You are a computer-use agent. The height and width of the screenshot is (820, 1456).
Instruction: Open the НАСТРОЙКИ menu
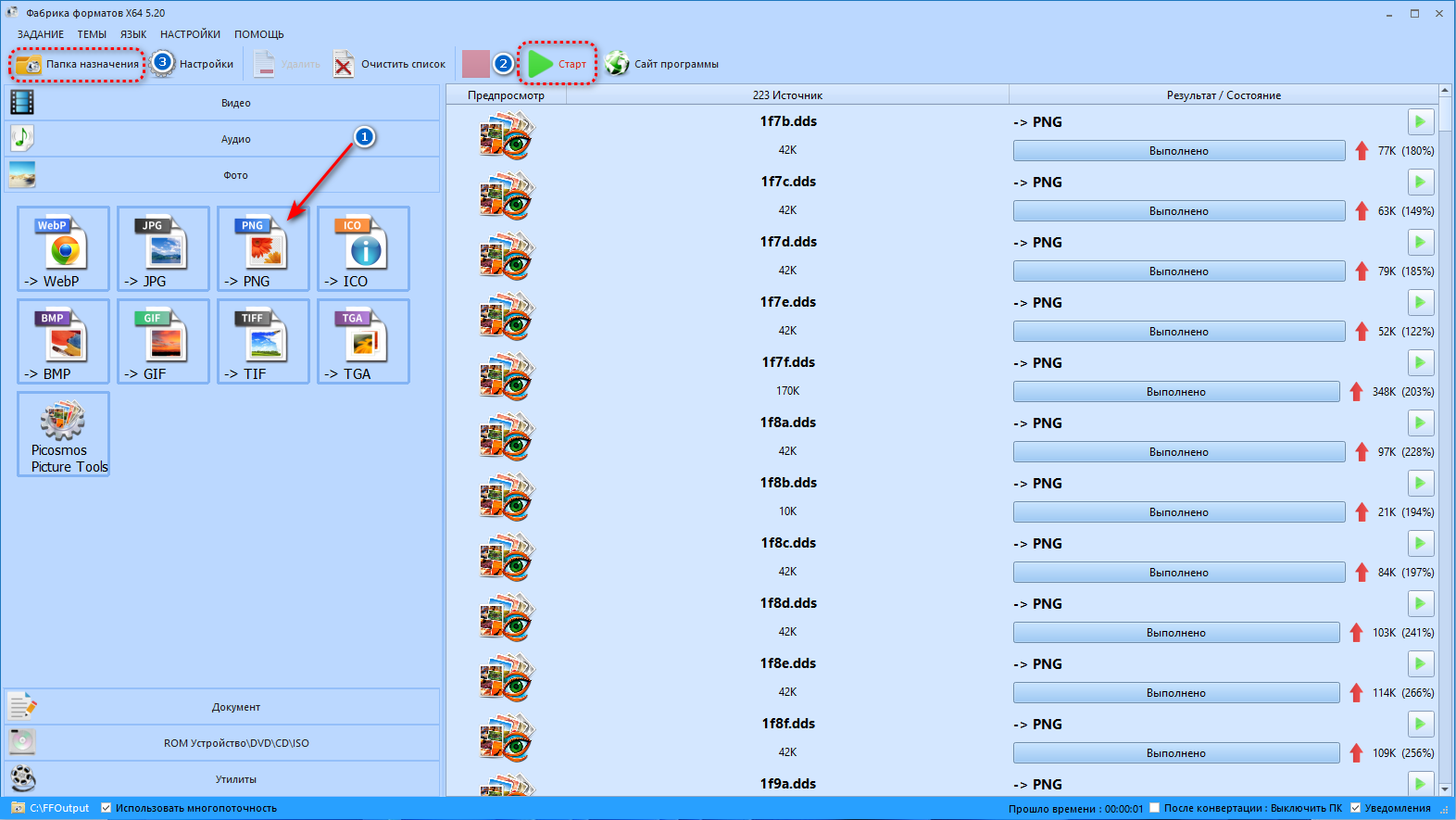pos(190,34)
